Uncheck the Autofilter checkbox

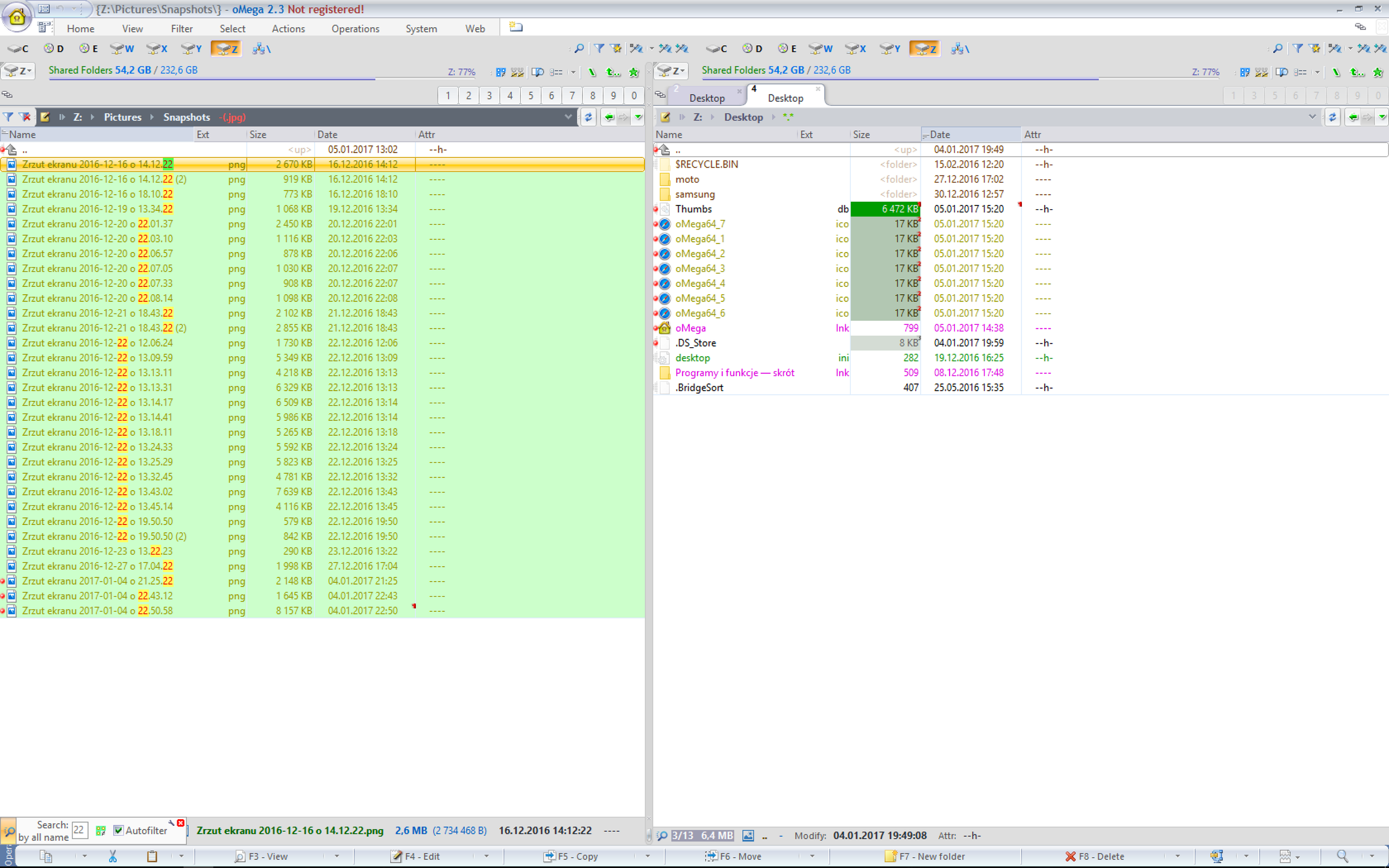pyautogui.click(x=119, y=831)
